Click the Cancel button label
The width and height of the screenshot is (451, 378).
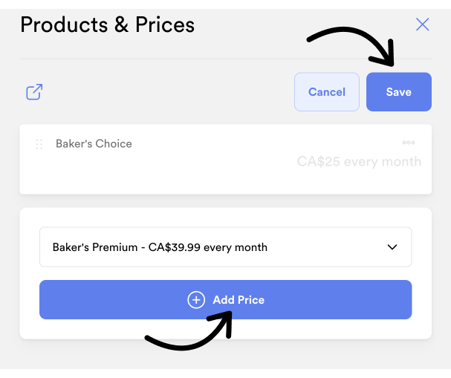pos(327,92)
